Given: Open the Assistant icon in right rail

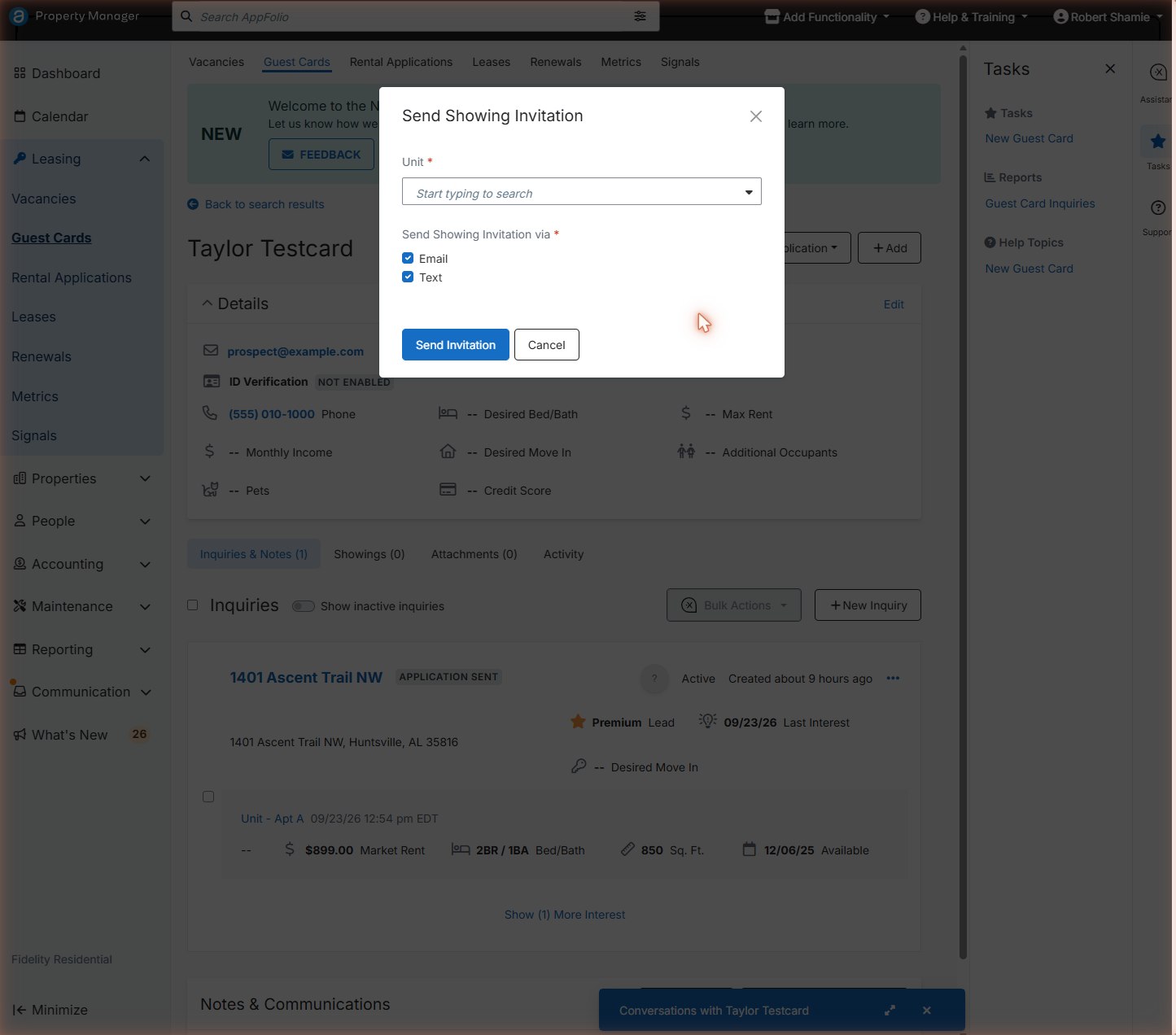Looking at the screenshot, I should [x=1157, y=72].
